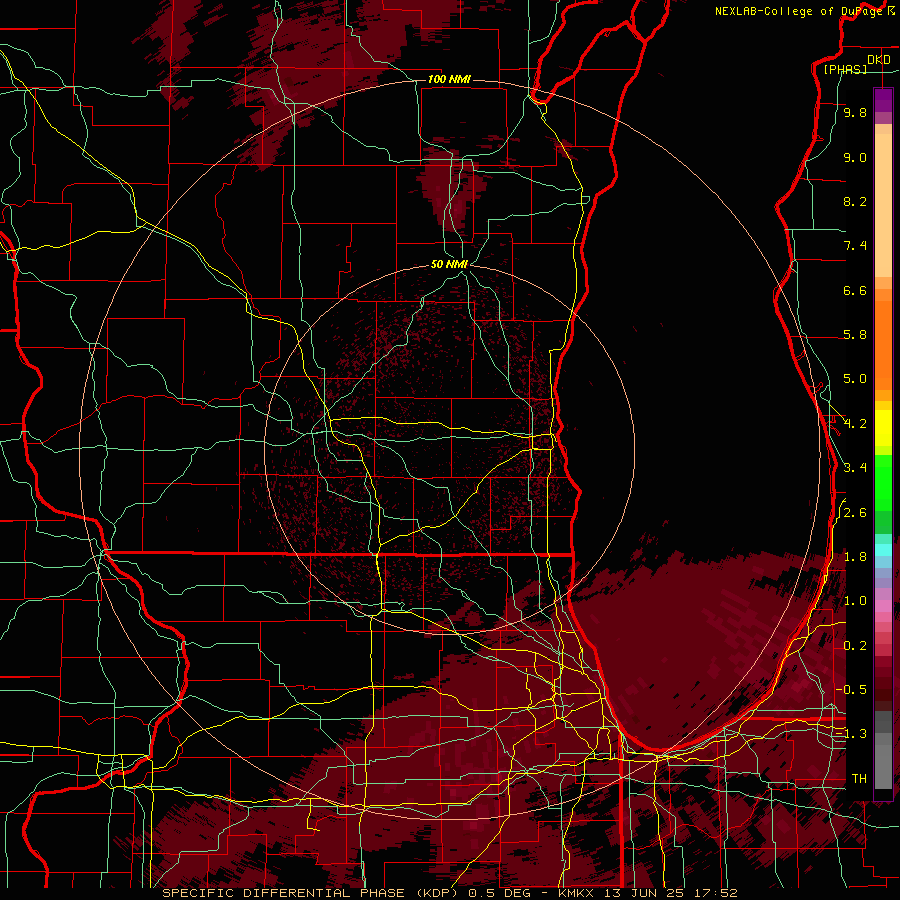Click the 3.4 scale value
Image resolution: width=900 pixels, height=900 pixels.
[855, 468]
